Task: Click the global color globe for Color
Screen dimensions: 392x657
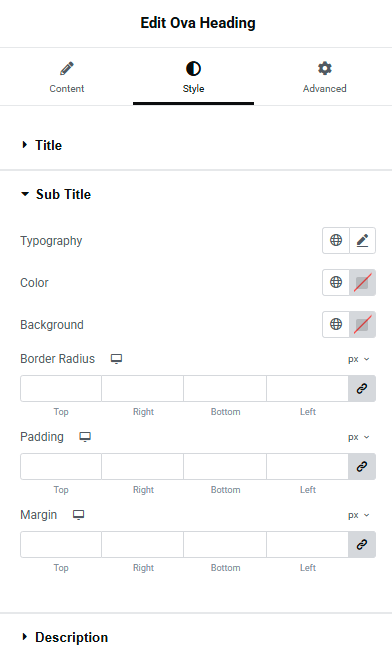Action: click(x=336, y=282)
